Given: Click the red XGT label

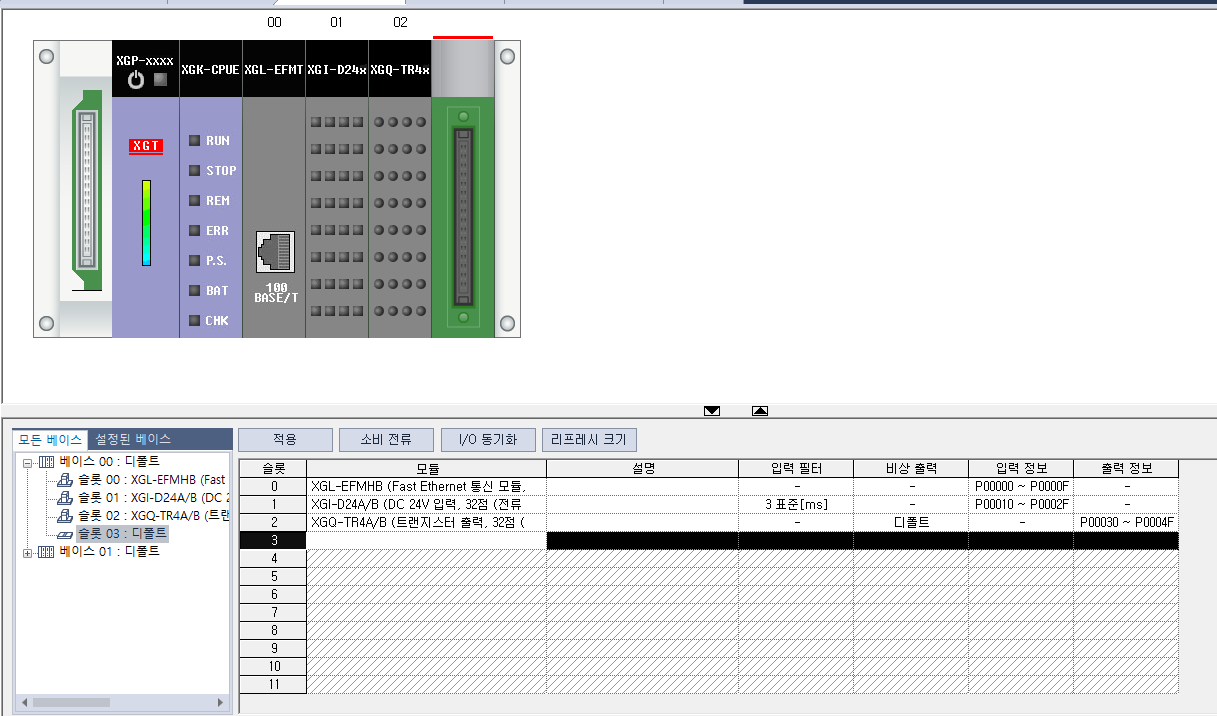Looking at the screenshot, I should pyautogui.click(x=146, y=146).
